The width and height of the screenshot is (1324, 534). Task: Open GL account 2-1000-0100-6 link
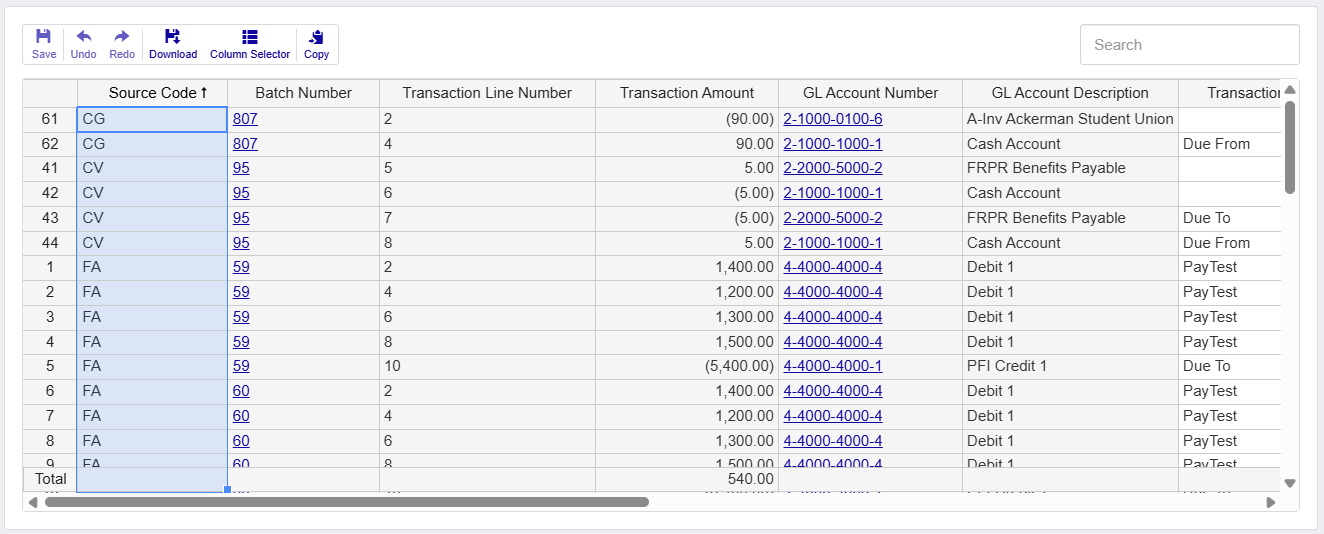pyautogui.click(x=832, y=119)
